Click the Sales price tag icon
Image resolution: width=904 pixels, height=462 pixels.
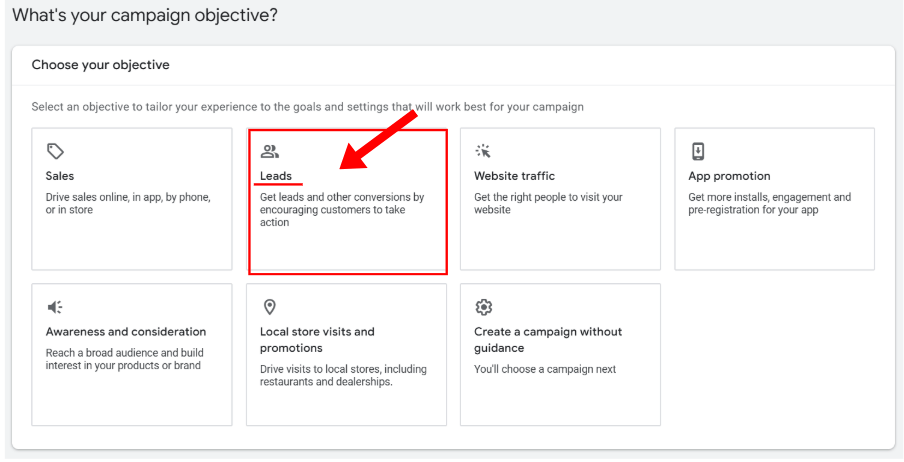56,151
